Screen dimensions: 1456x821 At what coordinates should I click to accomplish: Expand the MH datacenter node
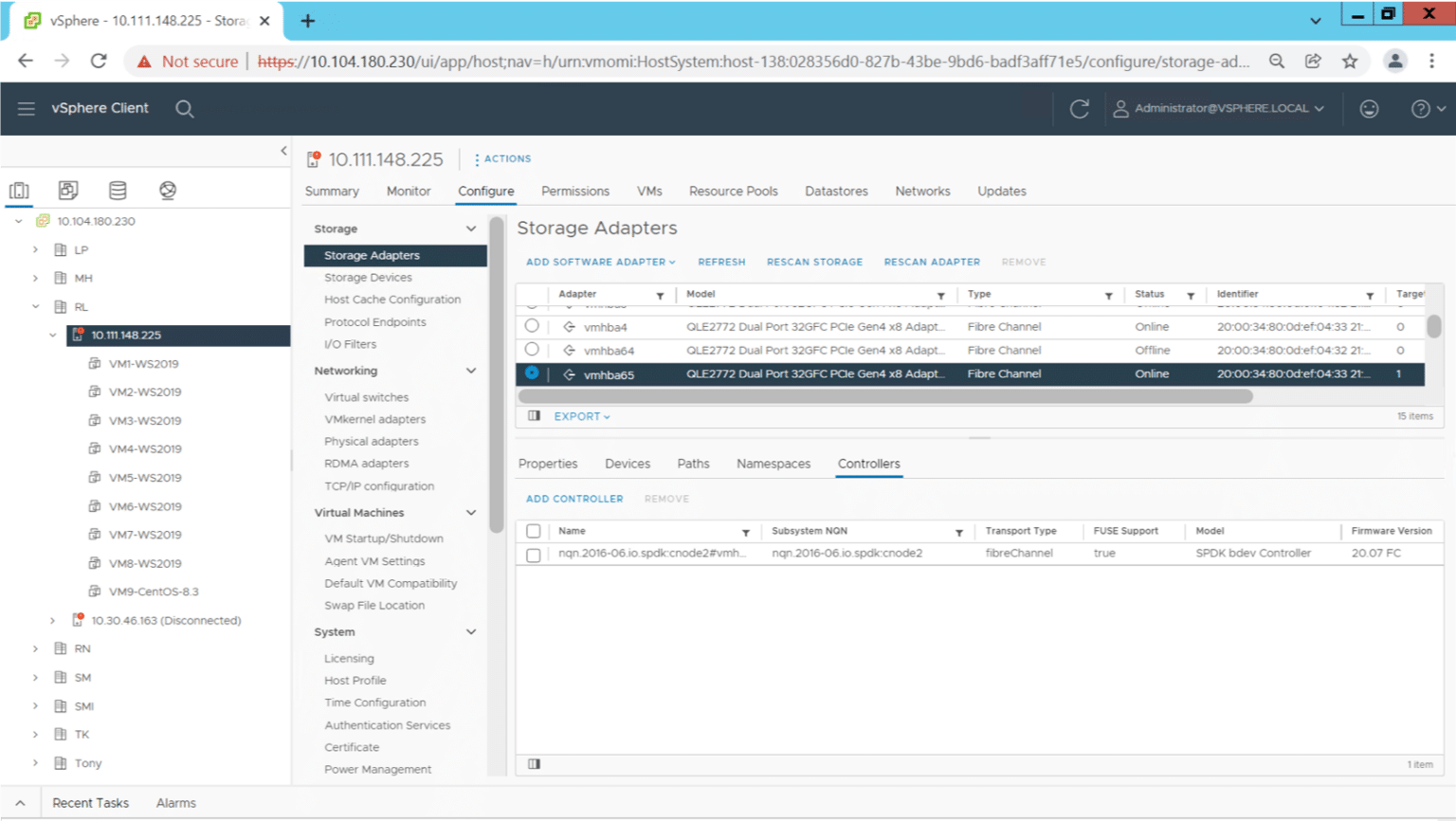pos(35,279)
